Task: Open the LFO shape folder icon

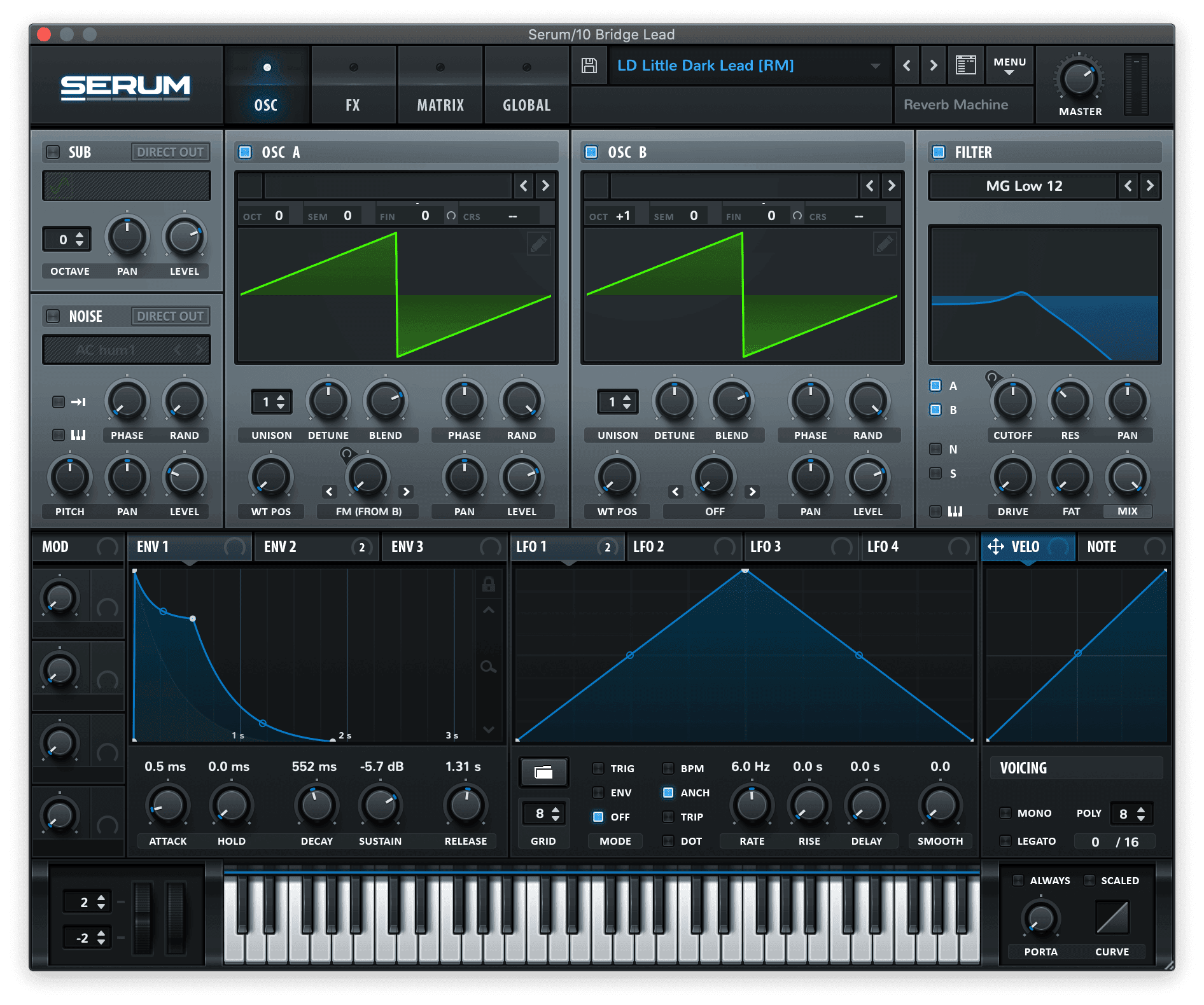Action: (543, 772)
